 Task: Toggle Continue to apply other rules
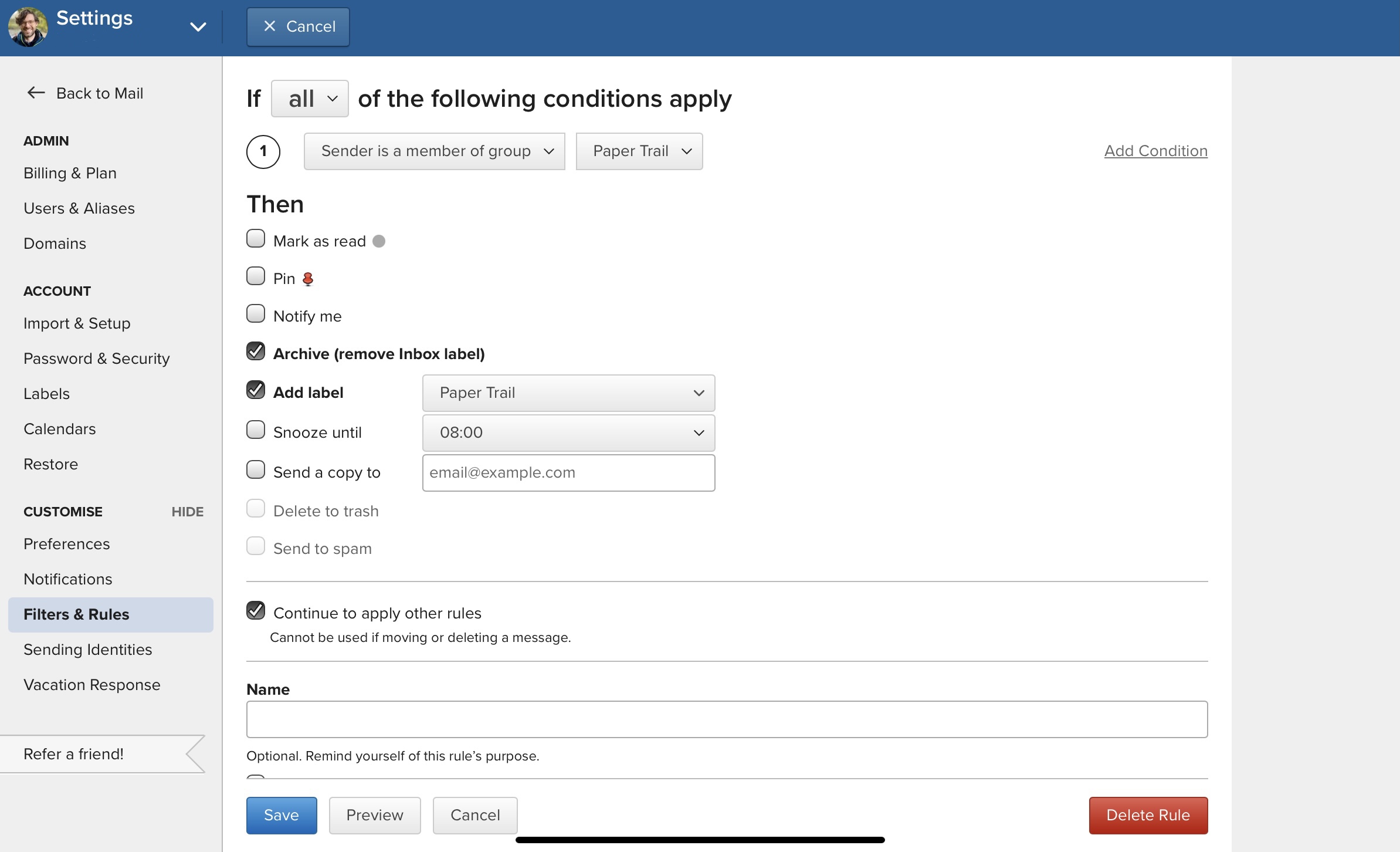click(256, 611)
